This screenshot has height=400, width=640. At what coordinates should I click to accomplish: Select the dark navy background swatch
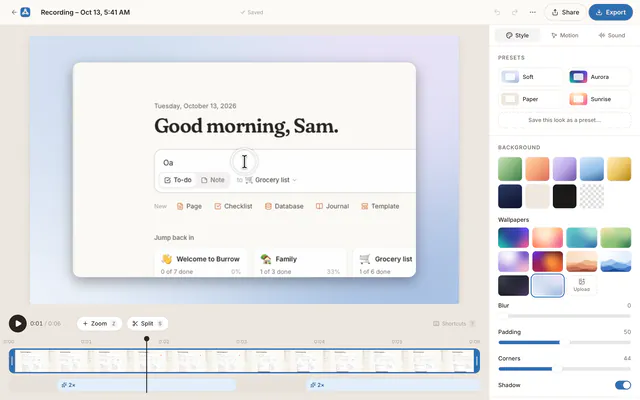tap(510, 196)
